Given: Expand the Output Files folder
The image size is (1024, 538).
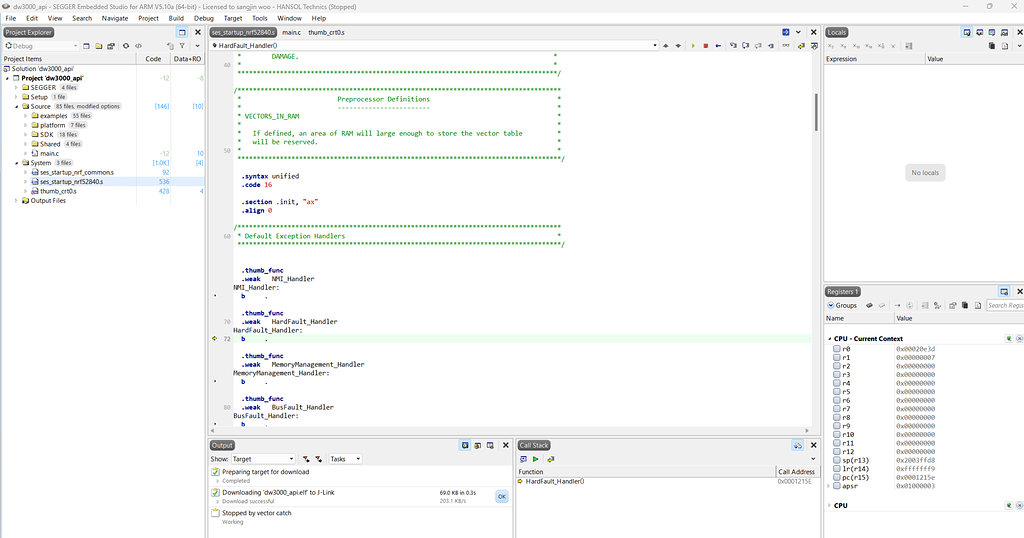Looking at the screenshot, I should pos(16,201).
